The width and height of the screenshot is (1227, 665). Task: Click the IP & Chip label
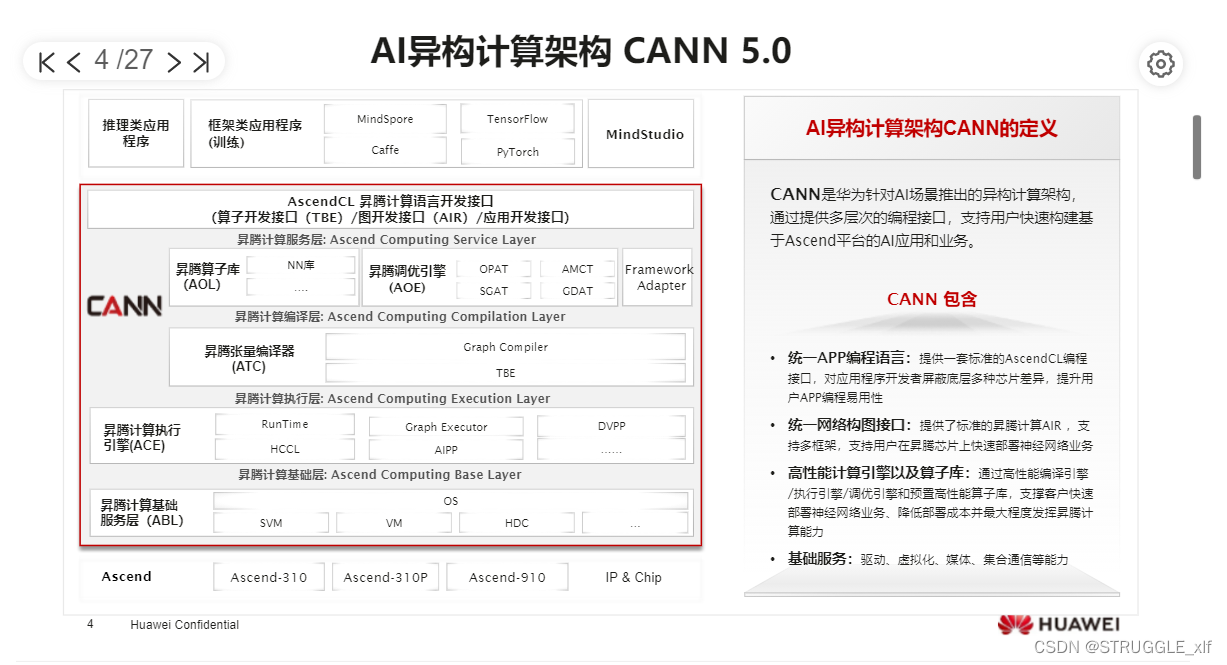[x=633, y=577]
